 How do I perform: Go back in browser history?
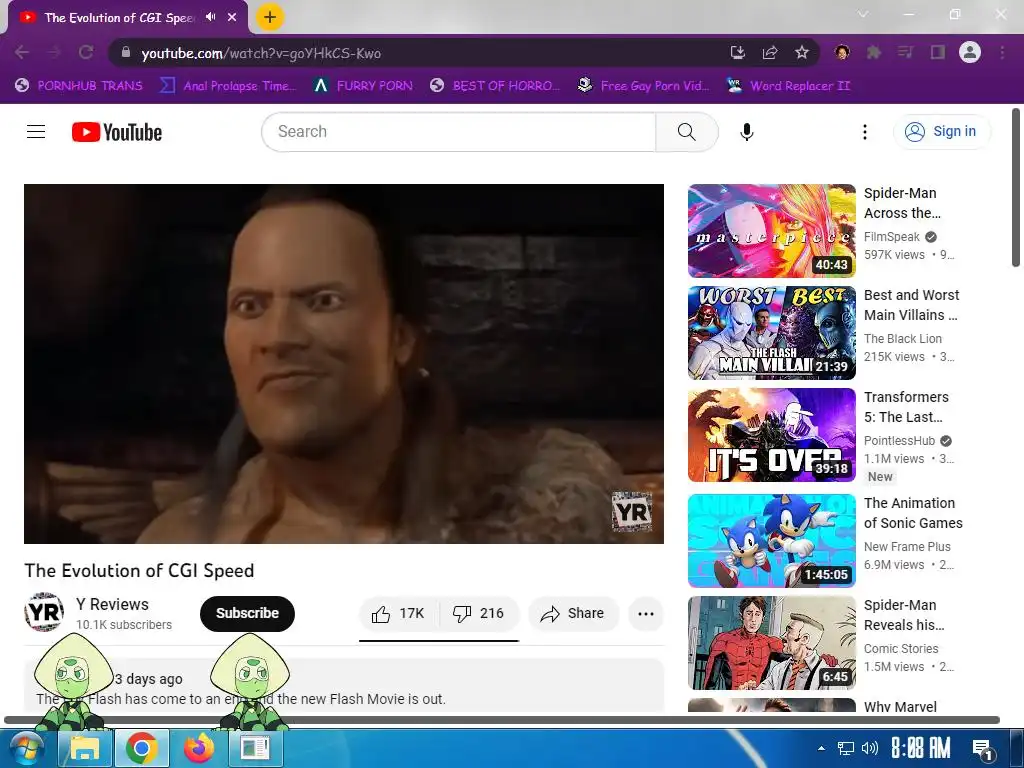point(22,52)
